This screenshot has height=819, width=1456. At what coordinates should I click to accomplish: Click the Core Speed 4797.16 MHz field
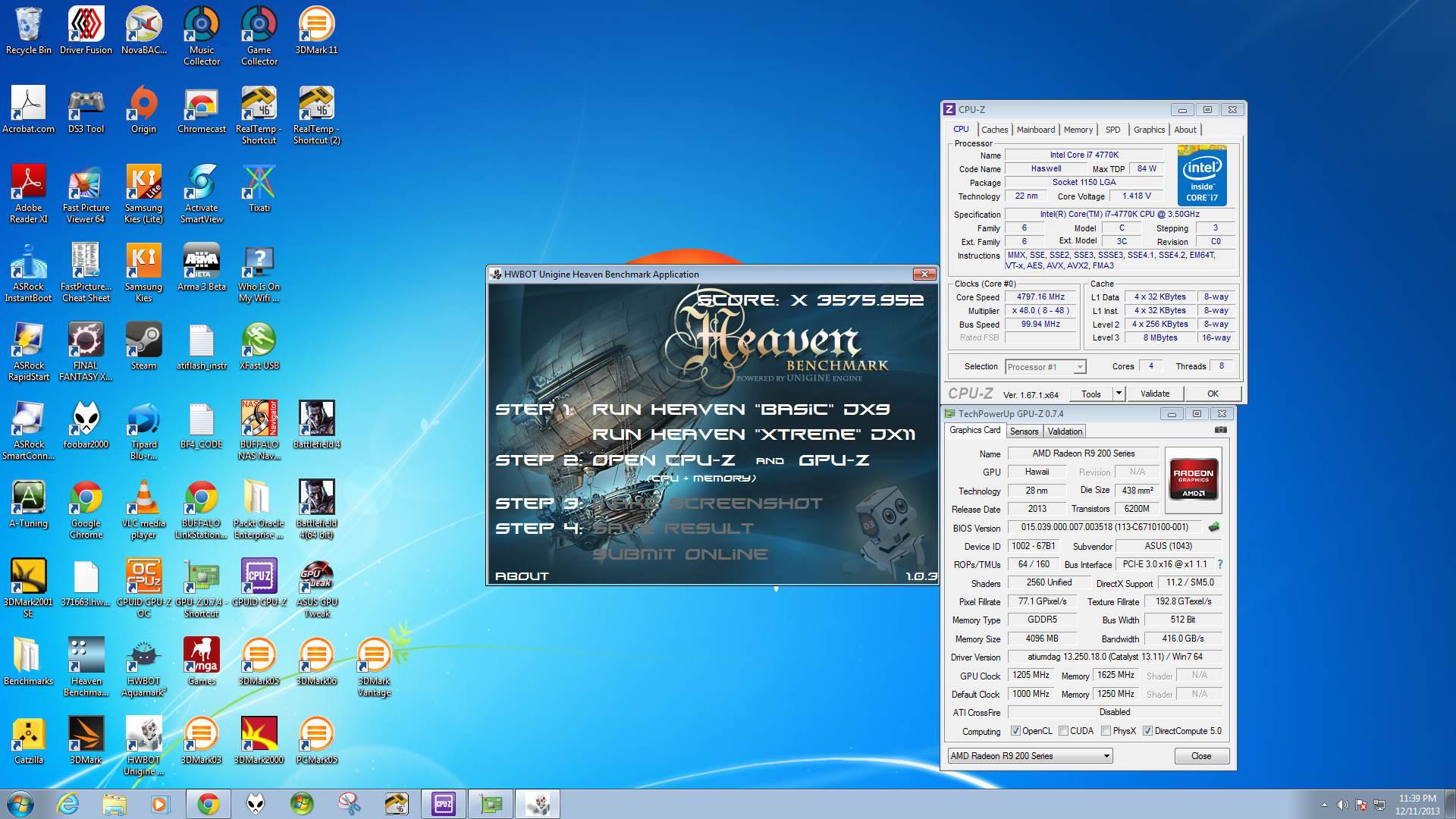point(1040,297)
